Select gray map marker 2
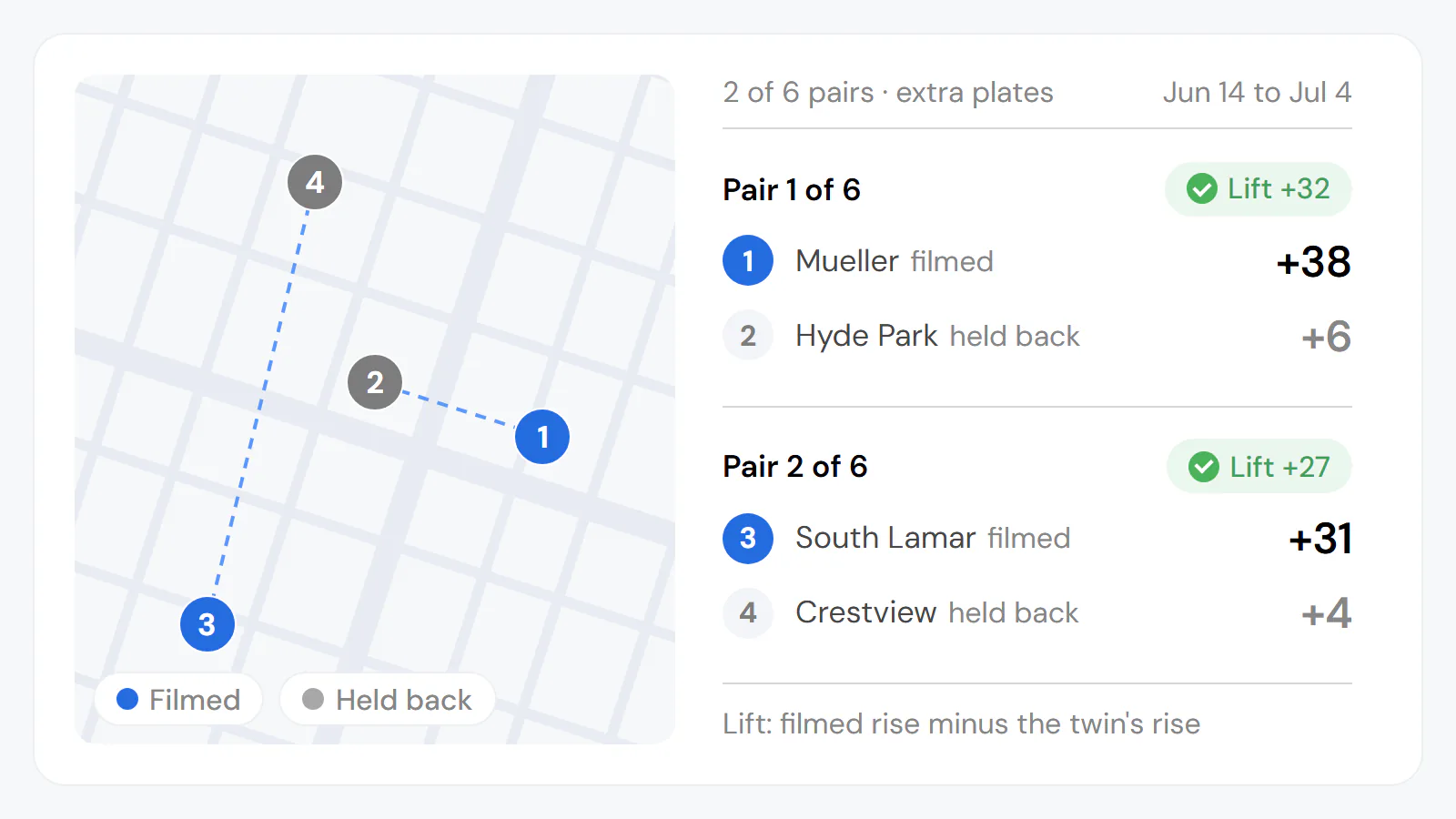This screenshot has width=1456, height=819. pyautogui.click(x=375, y=382)
